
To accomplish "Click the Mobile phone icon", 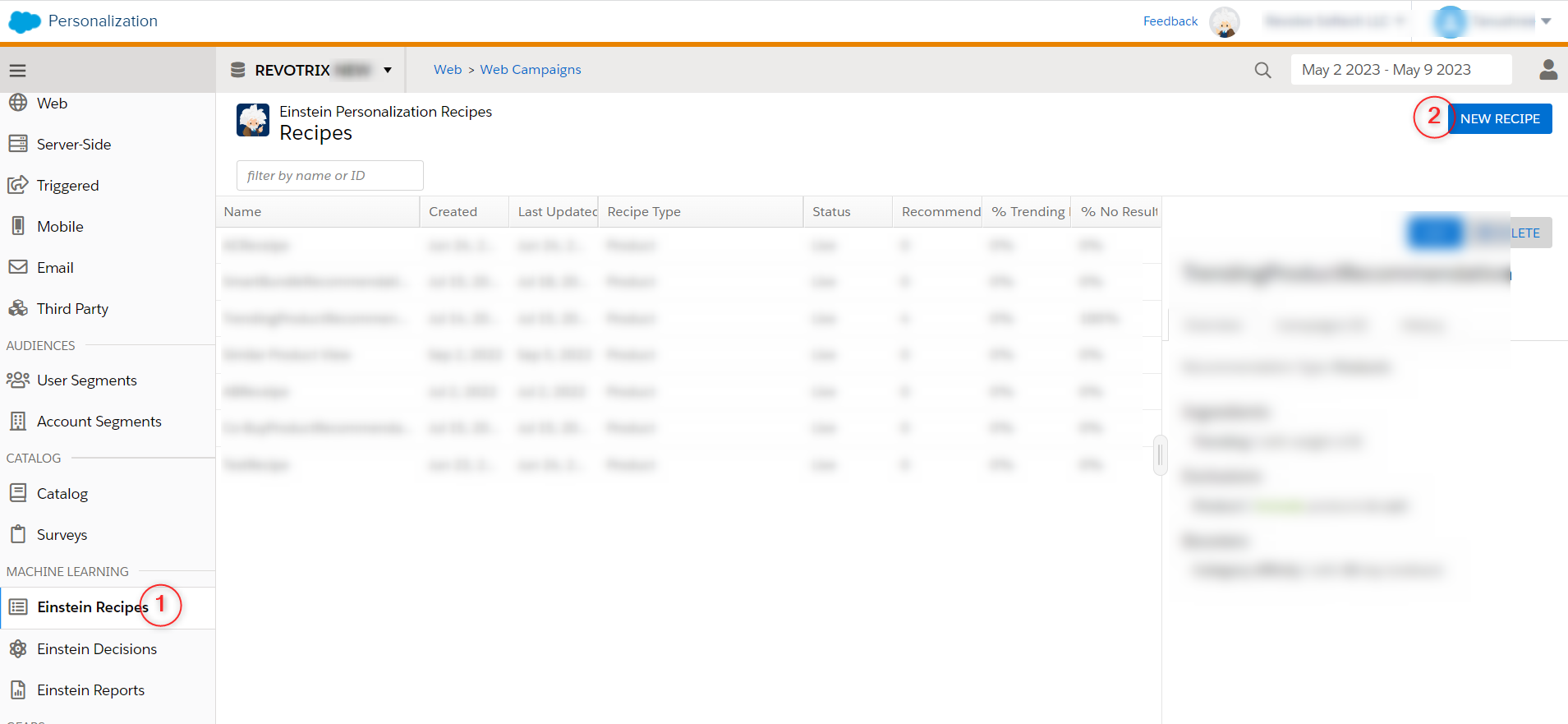I will pos(18,226).
